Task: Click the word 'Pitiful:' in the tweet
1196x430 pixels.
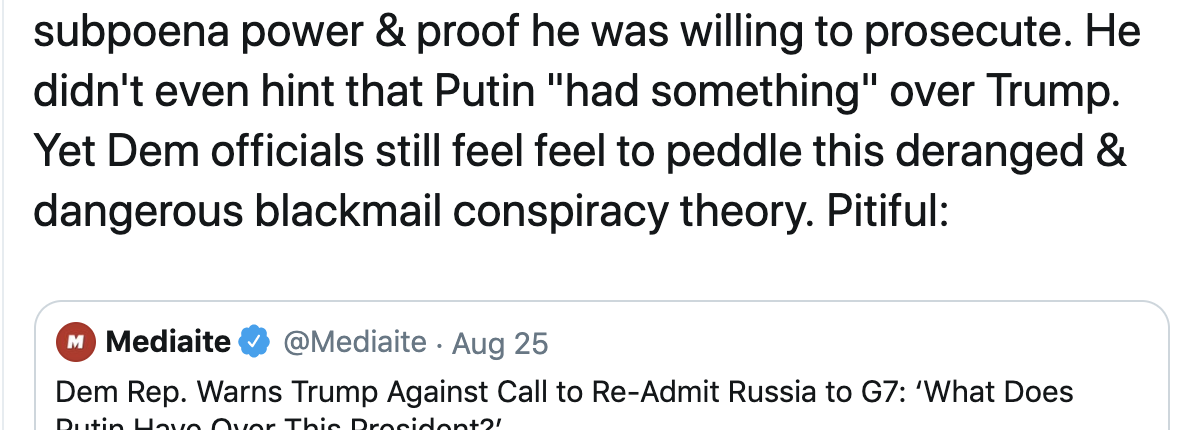Action: 887,213
